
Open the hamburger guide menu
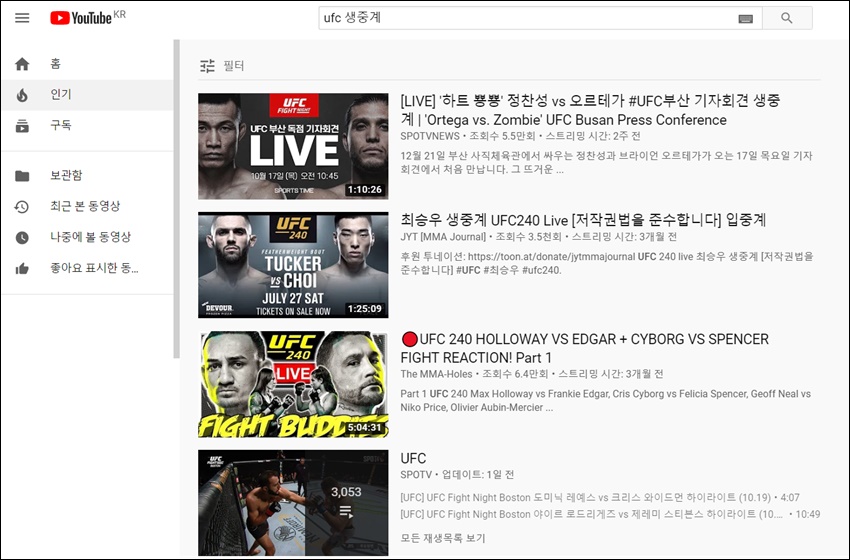[22, 18]
